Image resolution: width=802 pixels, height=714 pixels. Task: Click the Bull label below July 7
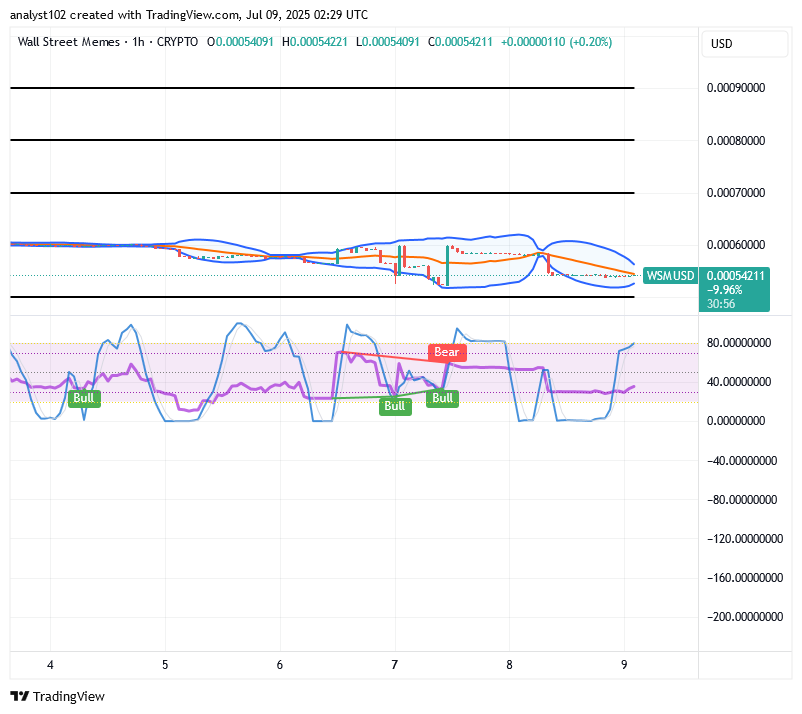395,406
